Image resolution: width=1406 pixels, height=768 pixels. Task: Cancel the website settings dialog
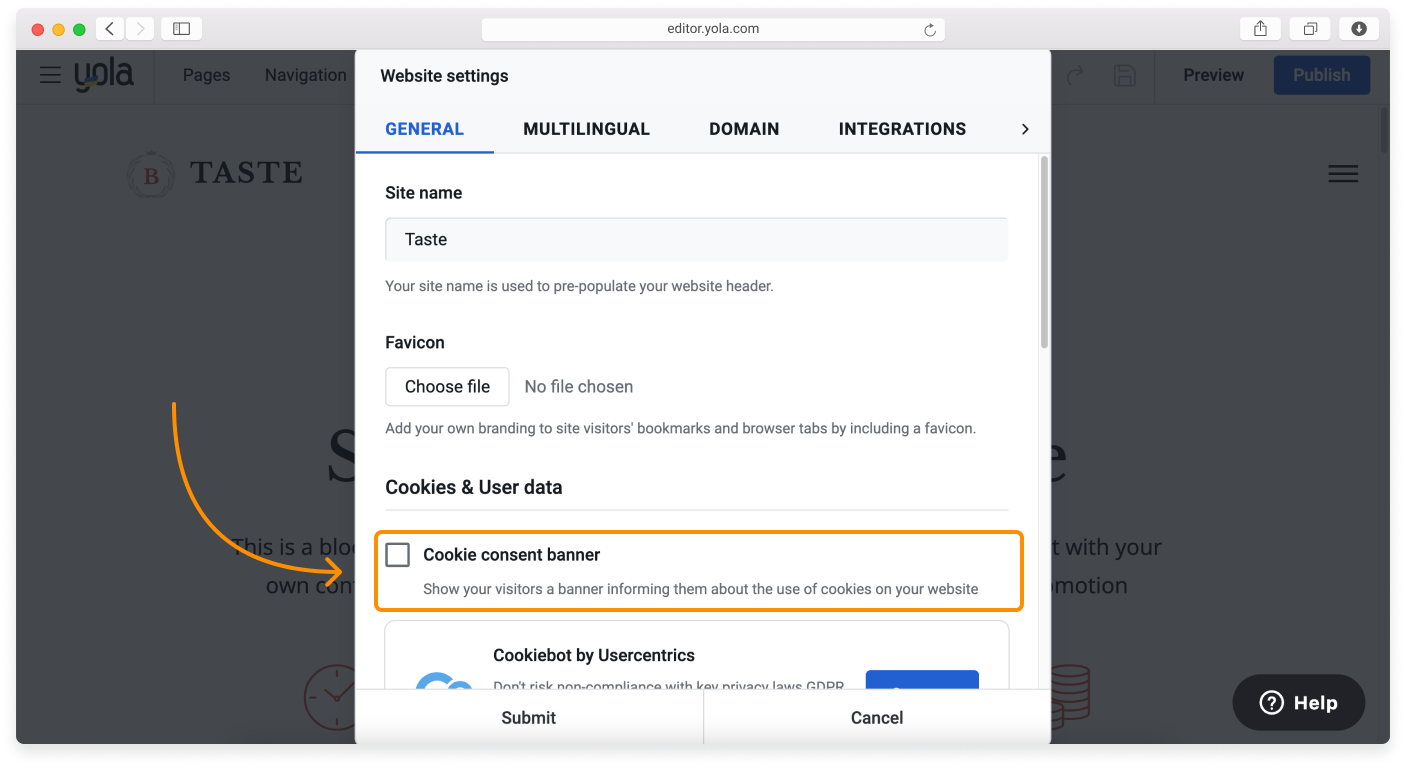pyautogui.click(x=877, y=717)
